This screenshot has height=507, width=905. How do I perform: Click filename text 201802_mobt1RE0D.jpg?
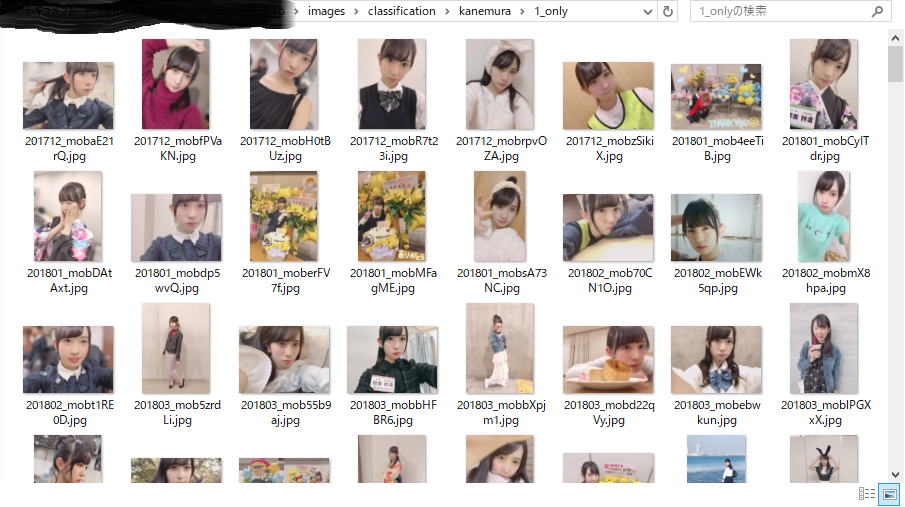tap(70, 412)
